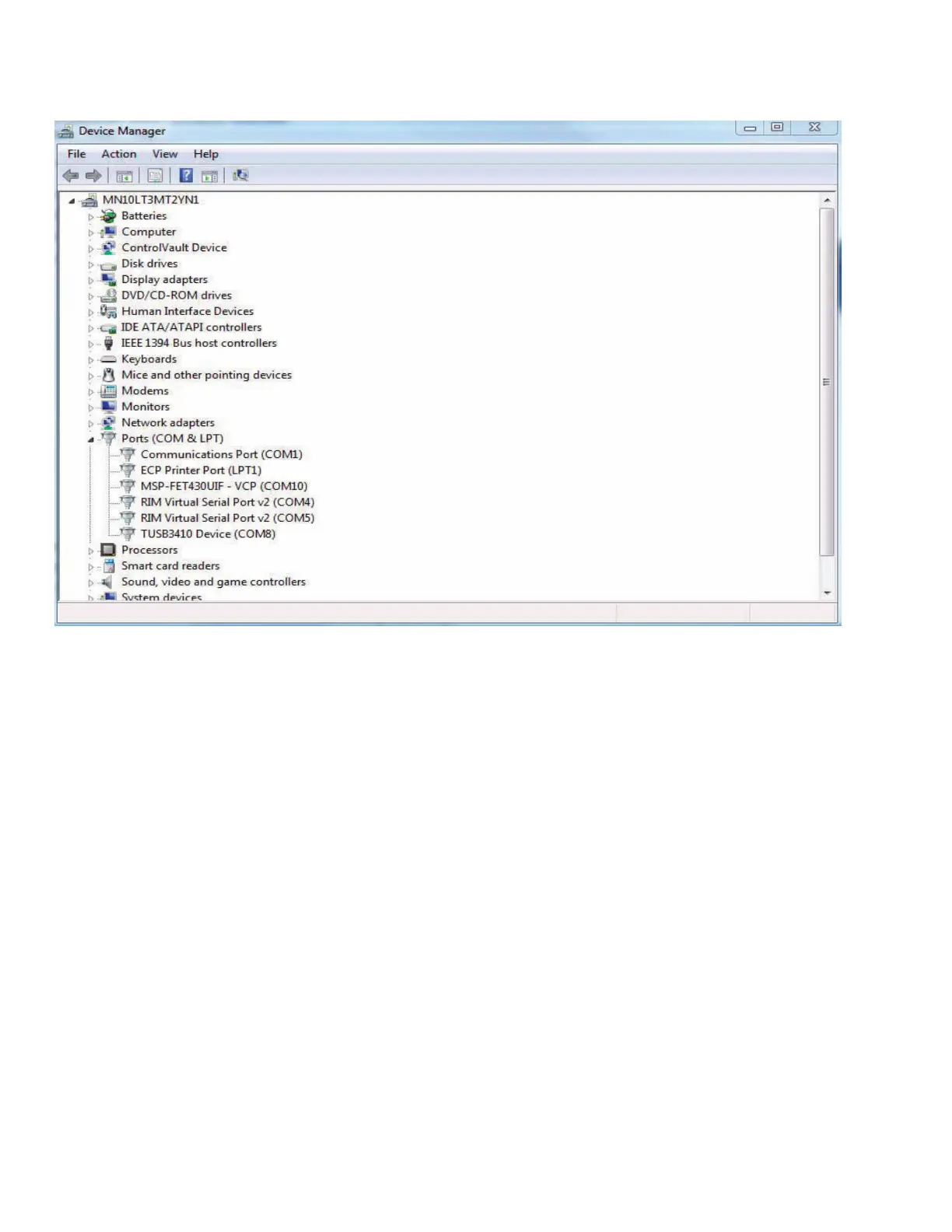Select the Computer tree item label

click(x=149, y=232)
